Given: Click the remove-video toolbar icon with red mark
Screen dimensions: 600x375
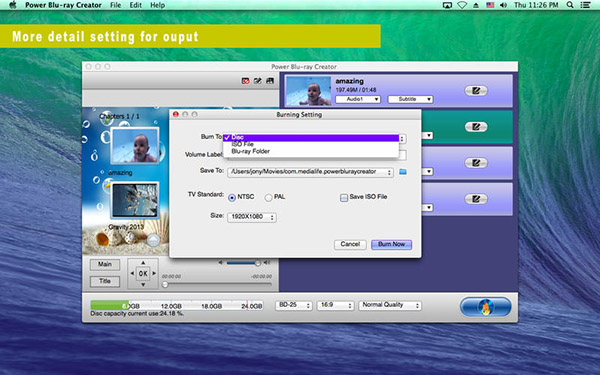Looking at the screenshot, I should point(245,81).
